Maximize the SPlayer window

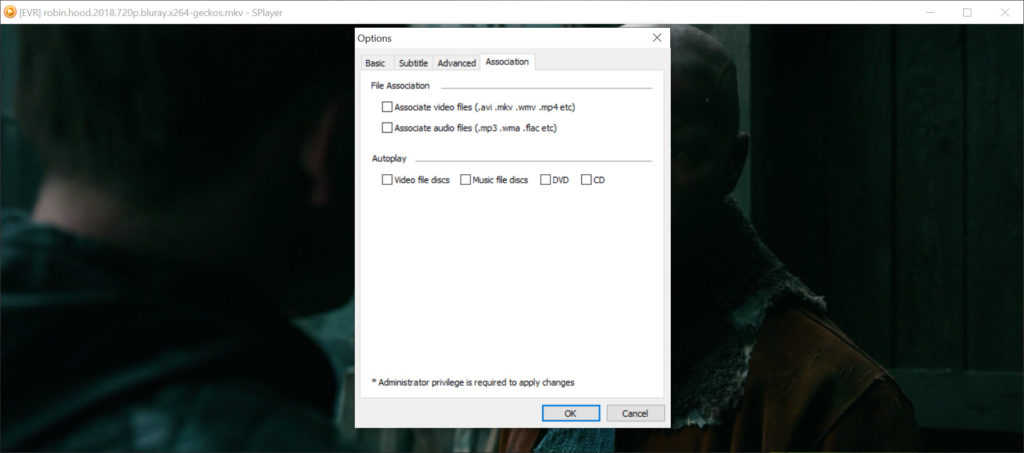pos(967,12)
